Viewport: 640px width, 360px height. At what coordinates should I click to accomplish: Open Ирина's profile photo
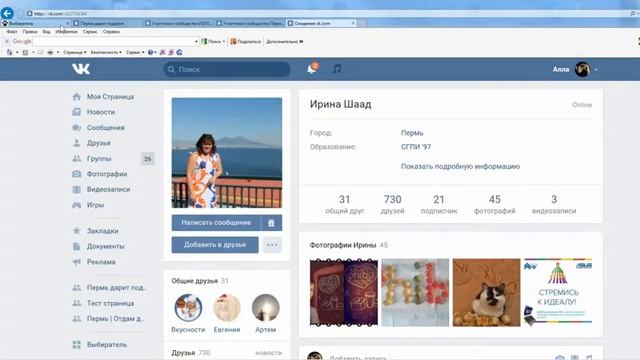click(227, 153)
